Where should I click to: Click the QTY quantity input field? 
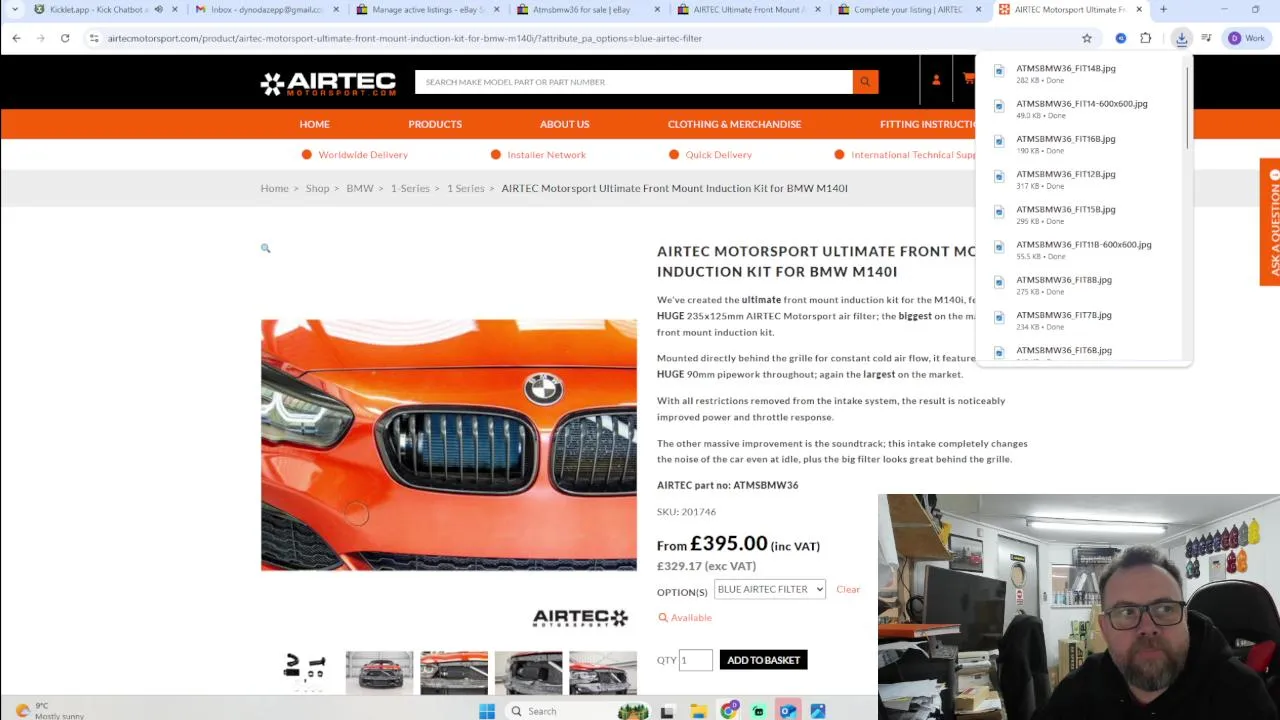(696, 660)
